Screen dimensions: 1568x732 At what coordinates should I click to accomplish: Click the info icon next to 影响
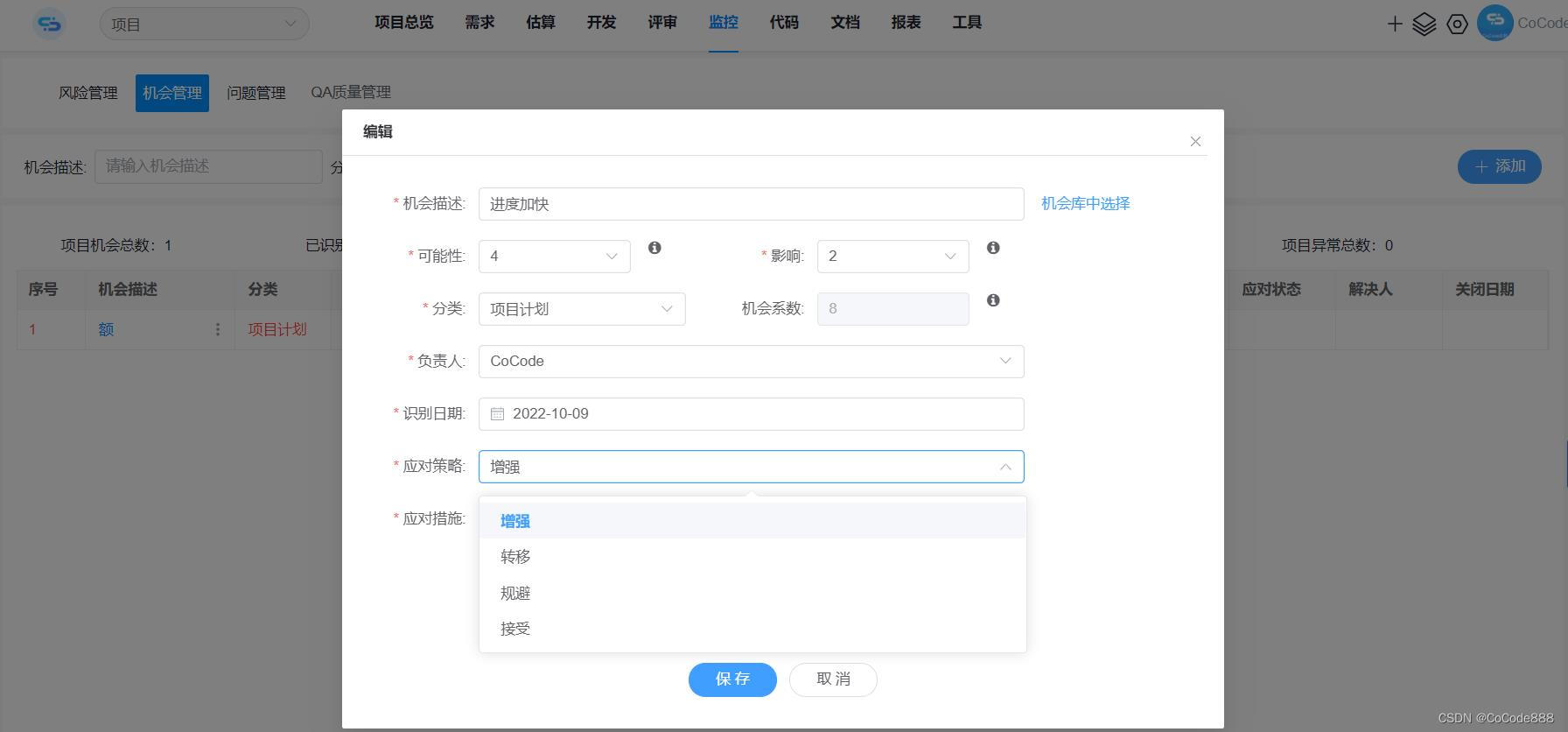[x=993, y=248]
